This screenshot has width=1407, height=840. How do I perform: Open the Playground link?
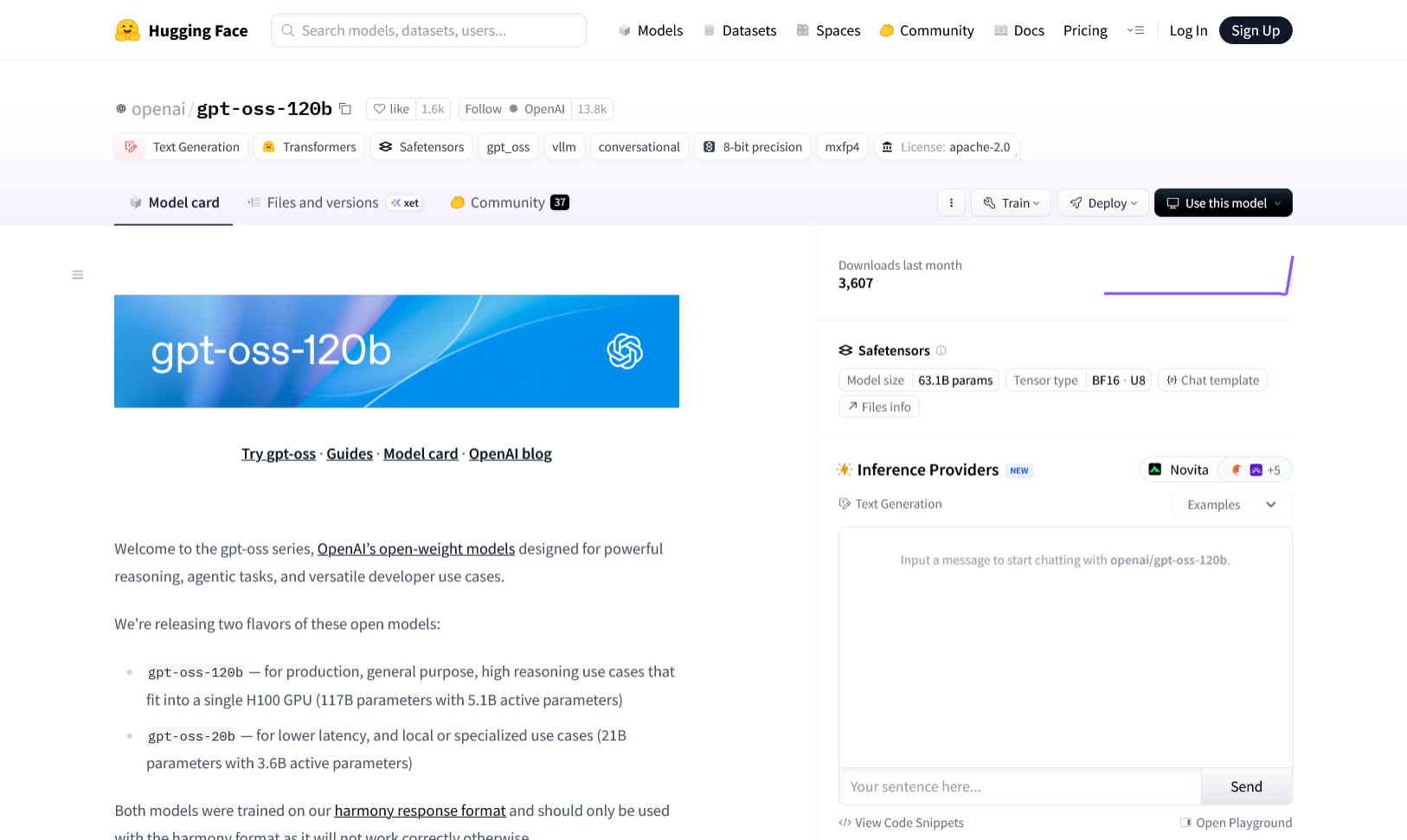1236,823
